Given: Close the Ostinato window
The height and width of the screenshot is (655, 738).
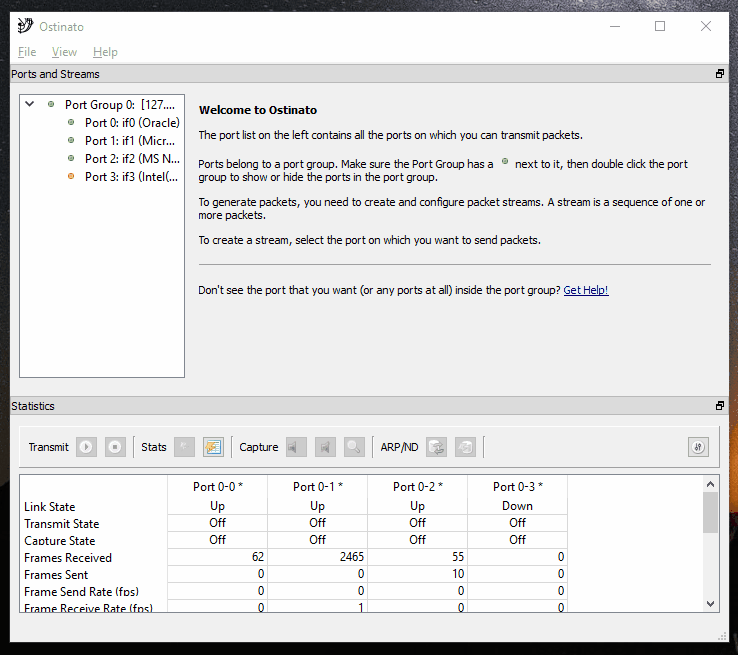Looking at the screenshot, I should pos(706,26).
